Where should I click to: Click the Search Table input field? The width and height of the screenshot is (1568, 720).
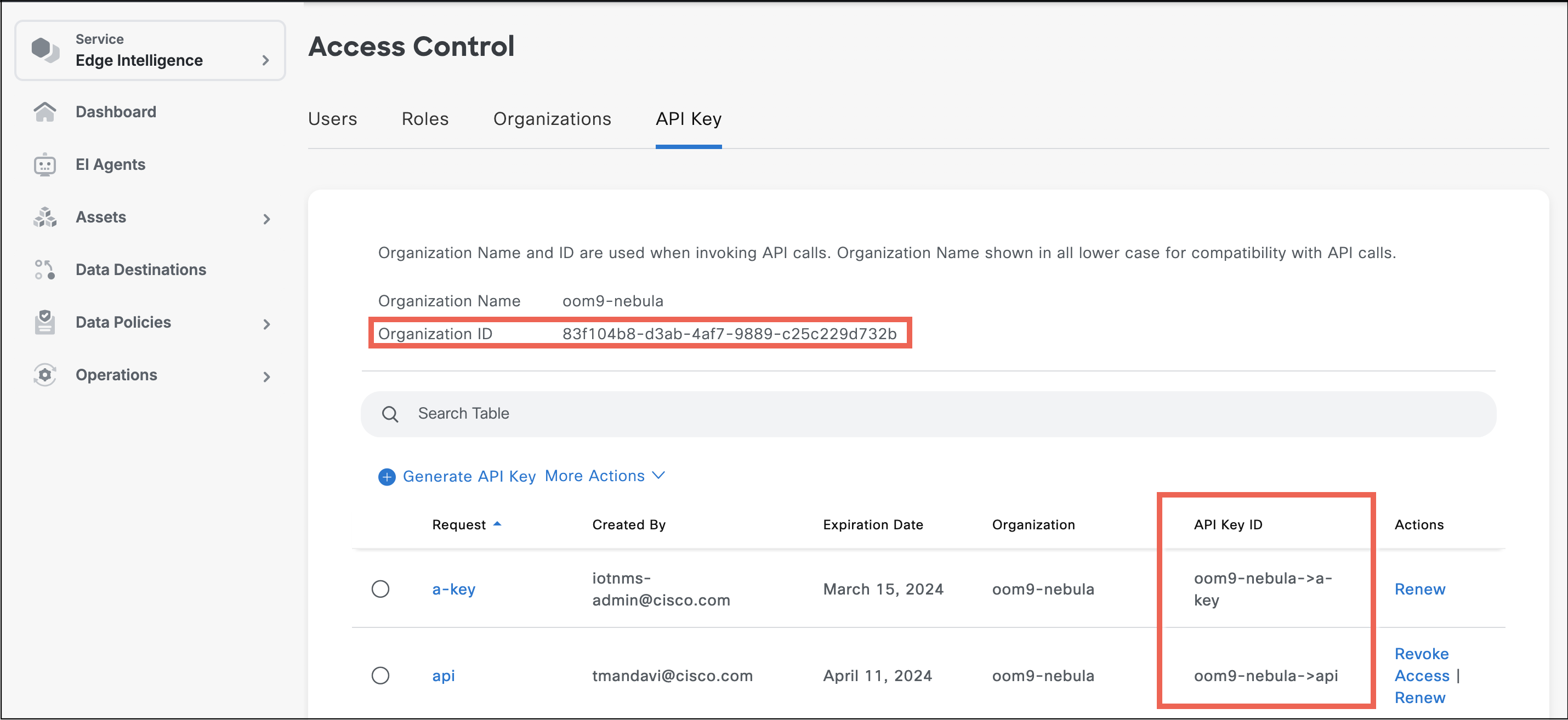928,414
